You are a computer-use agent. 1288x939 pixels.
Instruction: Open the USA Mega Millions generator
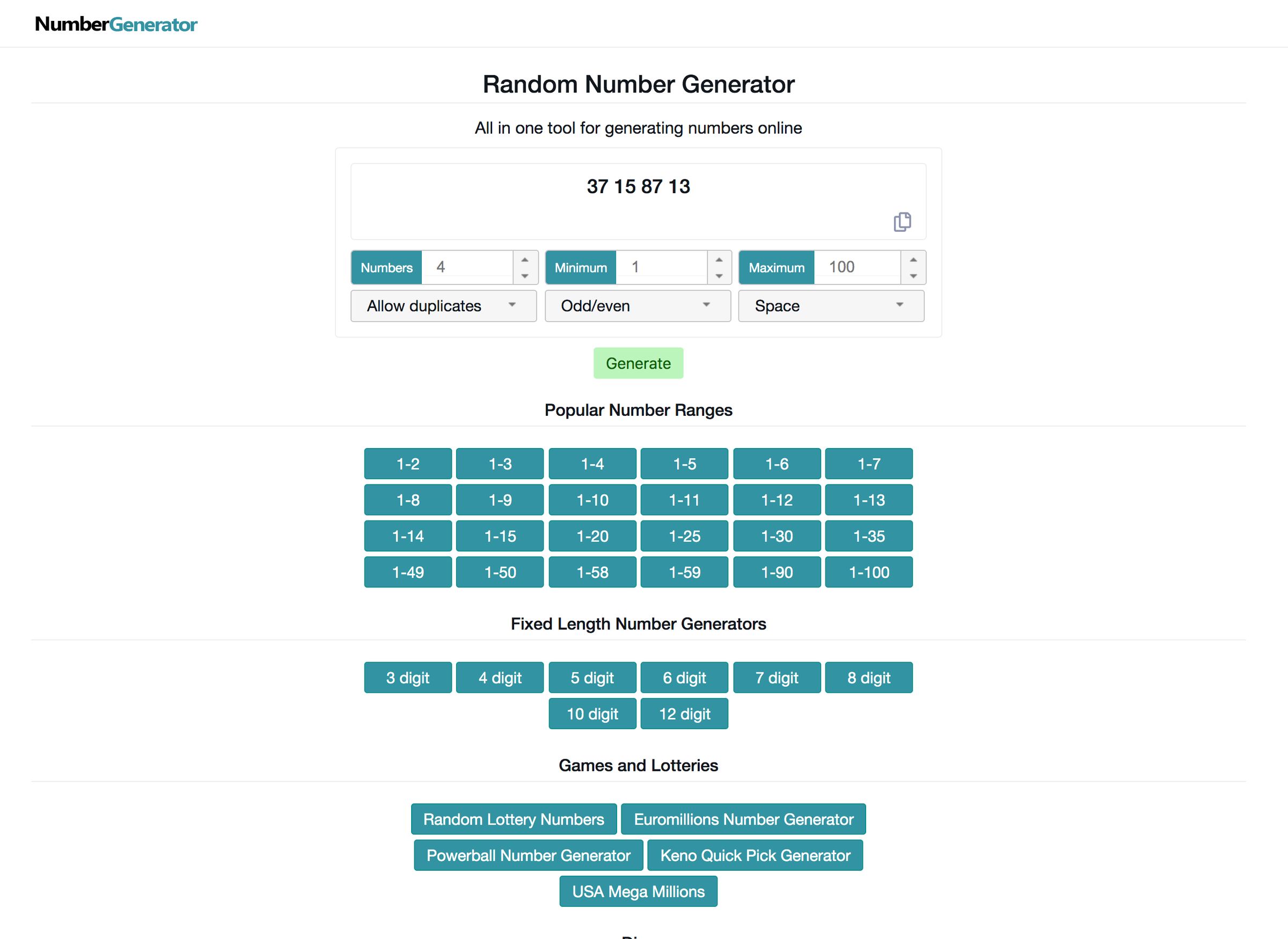638,891
